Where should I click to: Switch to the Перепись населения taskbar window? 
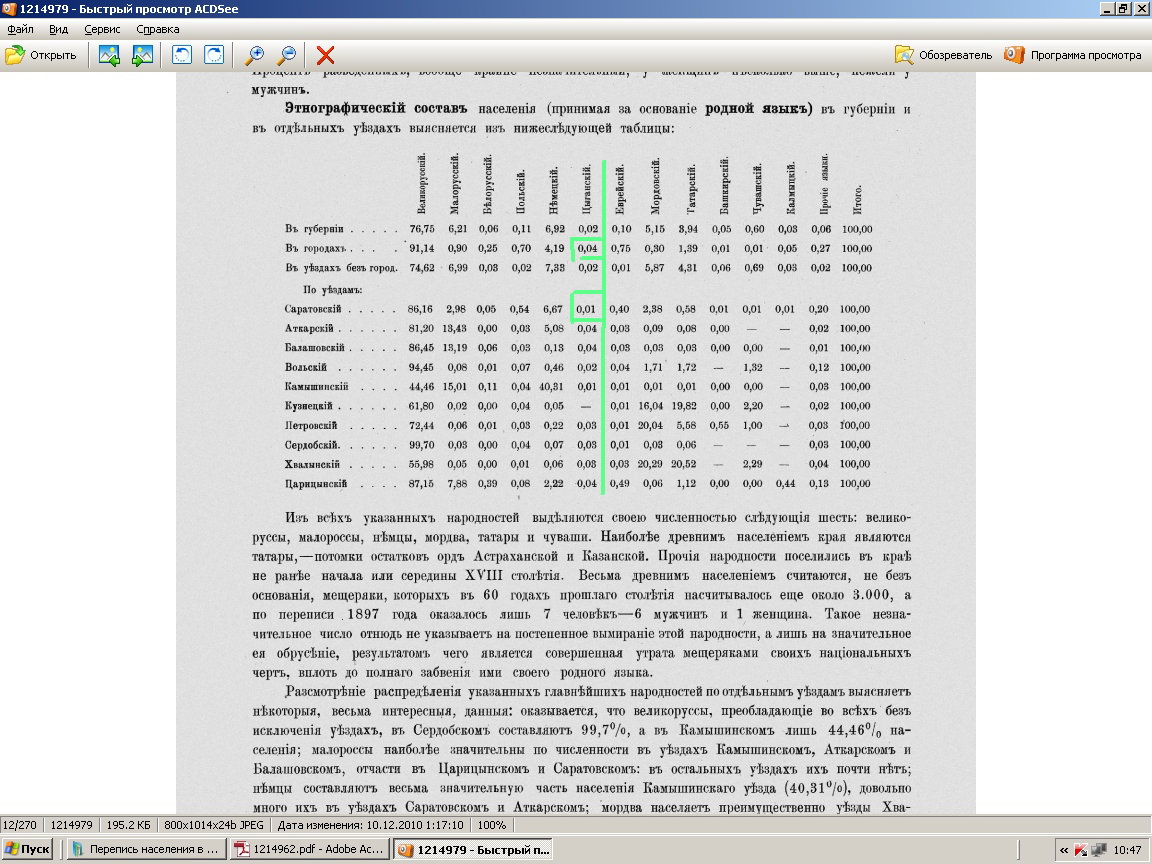click(x=145, y=849)
